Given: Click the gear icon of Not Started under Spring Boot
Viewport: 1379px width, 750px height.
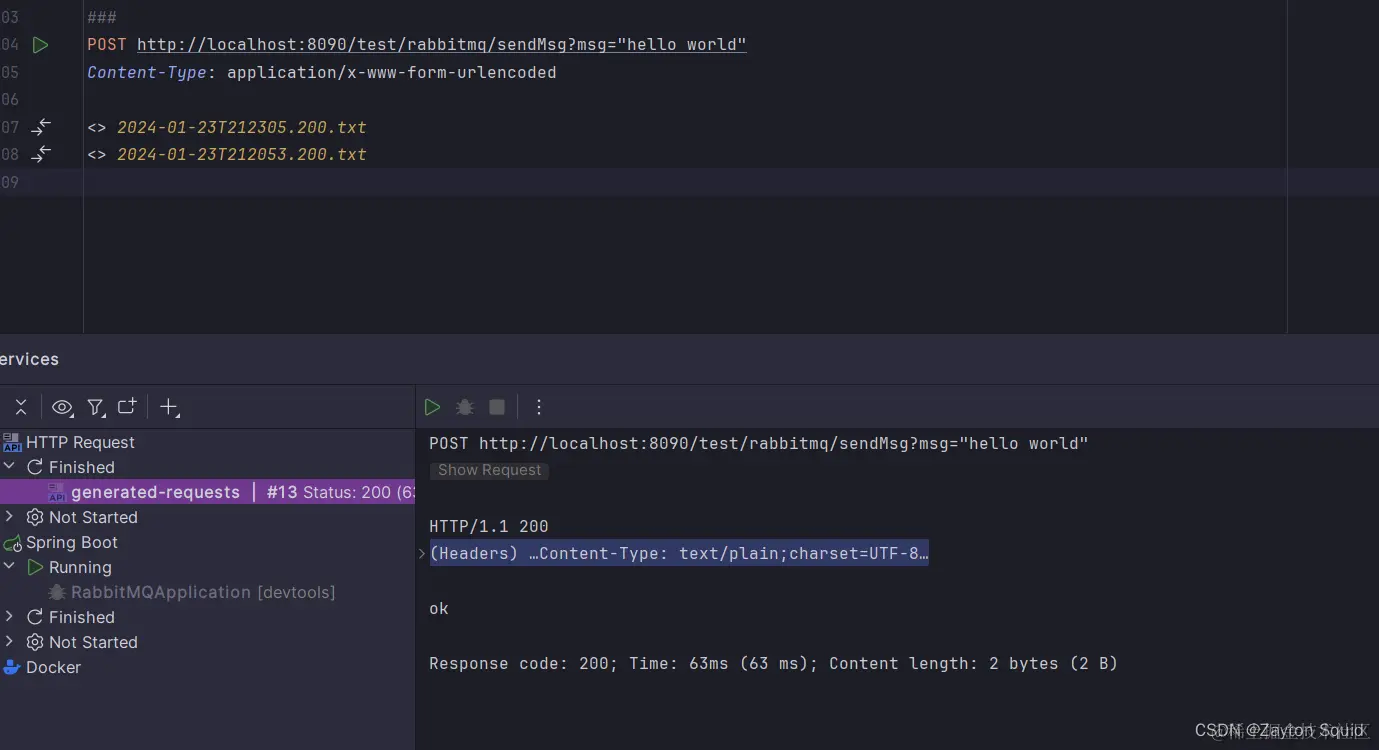Looking at the screenshot, I should [35, 642].
